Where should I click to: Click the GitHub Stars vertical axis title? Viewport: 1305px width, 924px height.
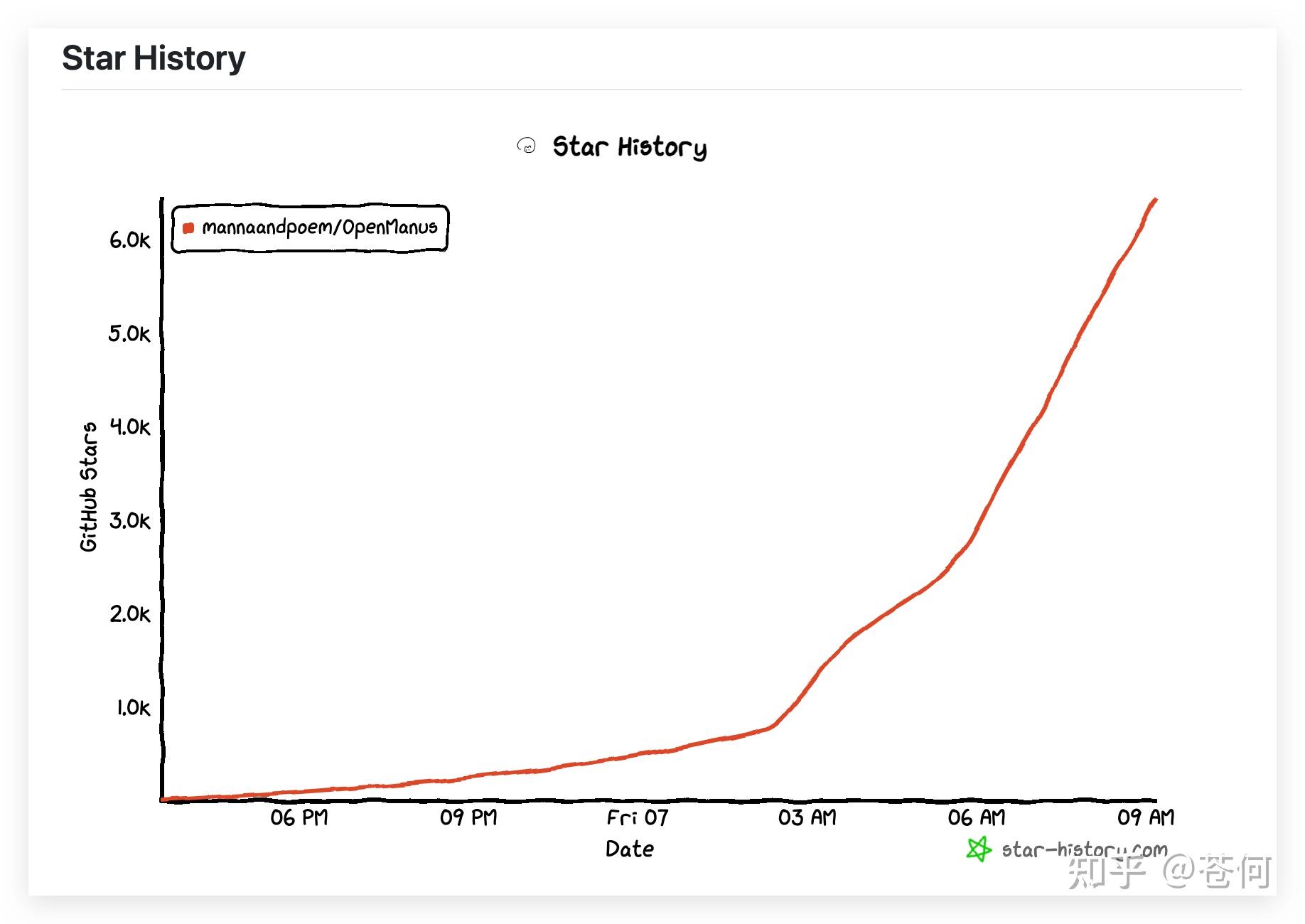(88, 487)
